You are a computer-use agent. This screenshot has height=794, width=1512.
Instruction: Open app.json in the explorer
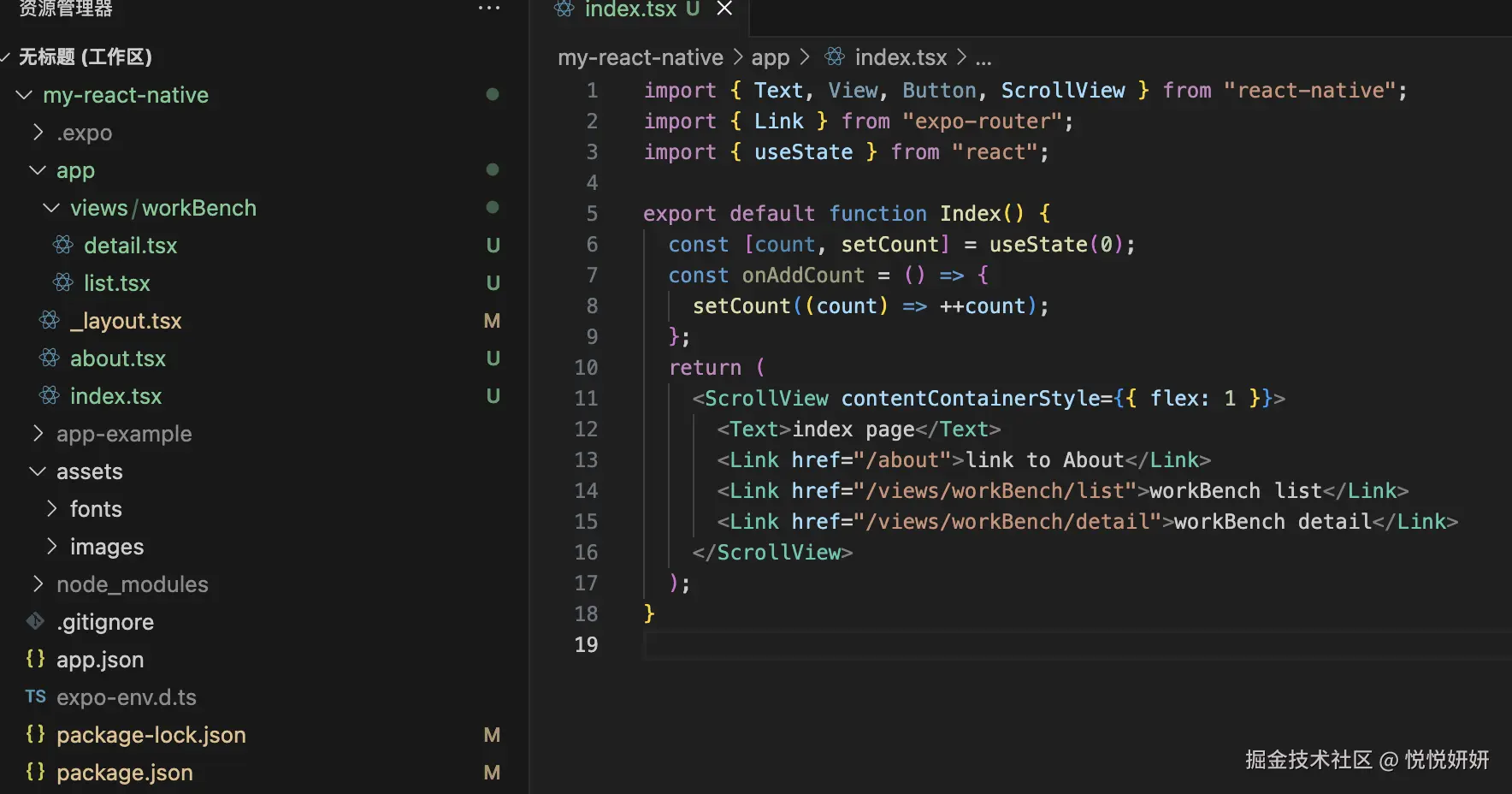100,660
